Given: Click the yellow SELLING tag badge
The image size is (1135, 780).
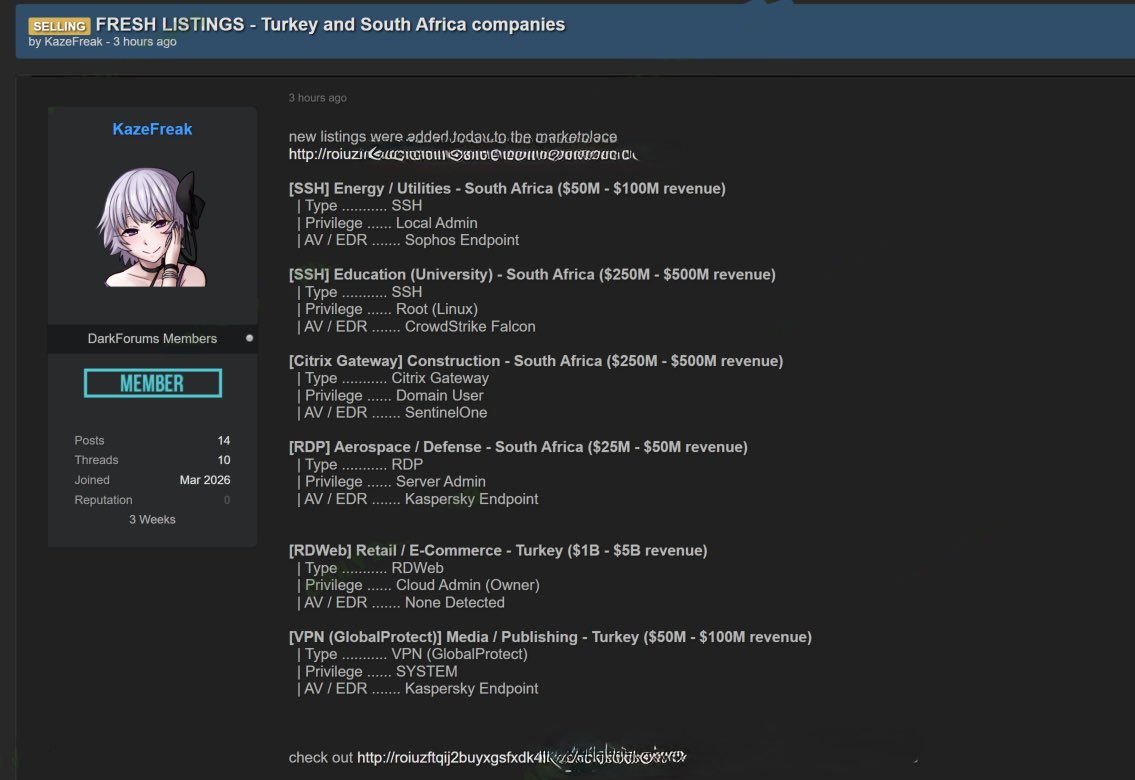Looking at the screenshot, I should tap(59, 26).
